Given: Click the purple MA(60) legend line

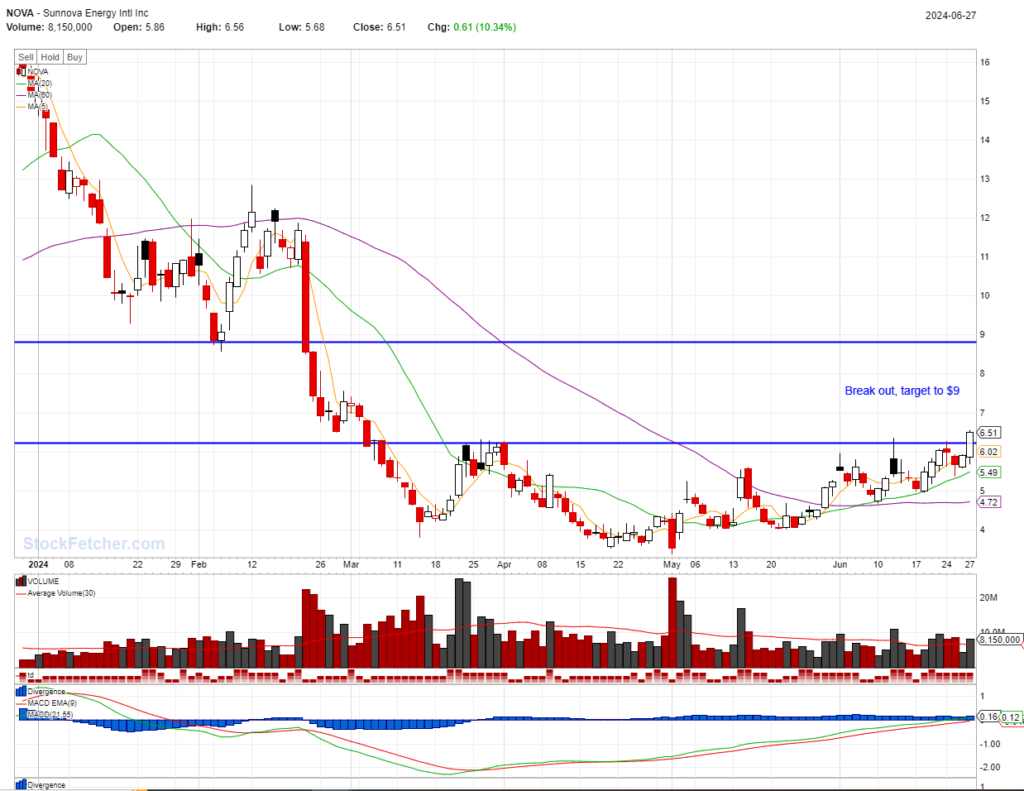Looking at the screenshot, I should pos(21,95).
